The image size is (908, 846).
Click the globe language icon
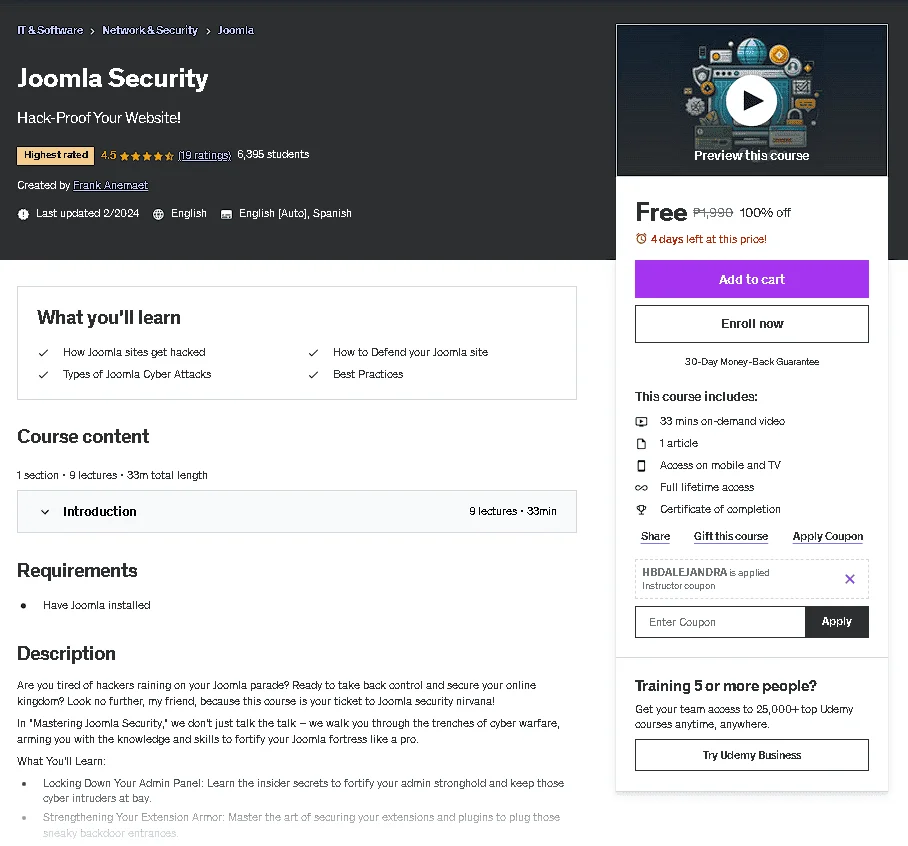[x=158, y=214]
